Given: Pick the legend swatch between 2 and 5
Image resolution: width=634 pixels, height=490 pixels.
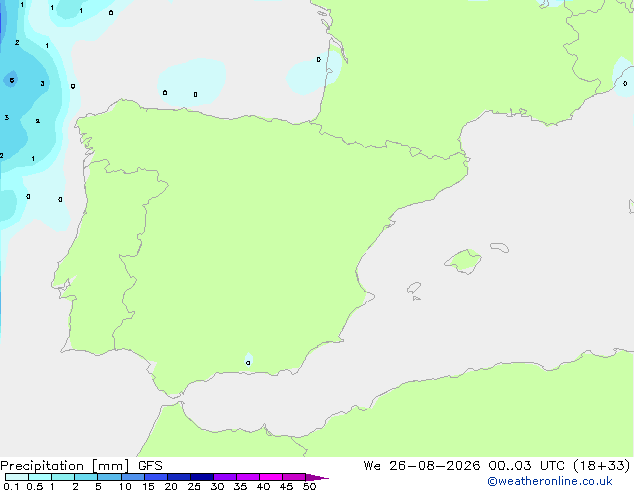Looking at the screenshot, I should click(86, 477).
